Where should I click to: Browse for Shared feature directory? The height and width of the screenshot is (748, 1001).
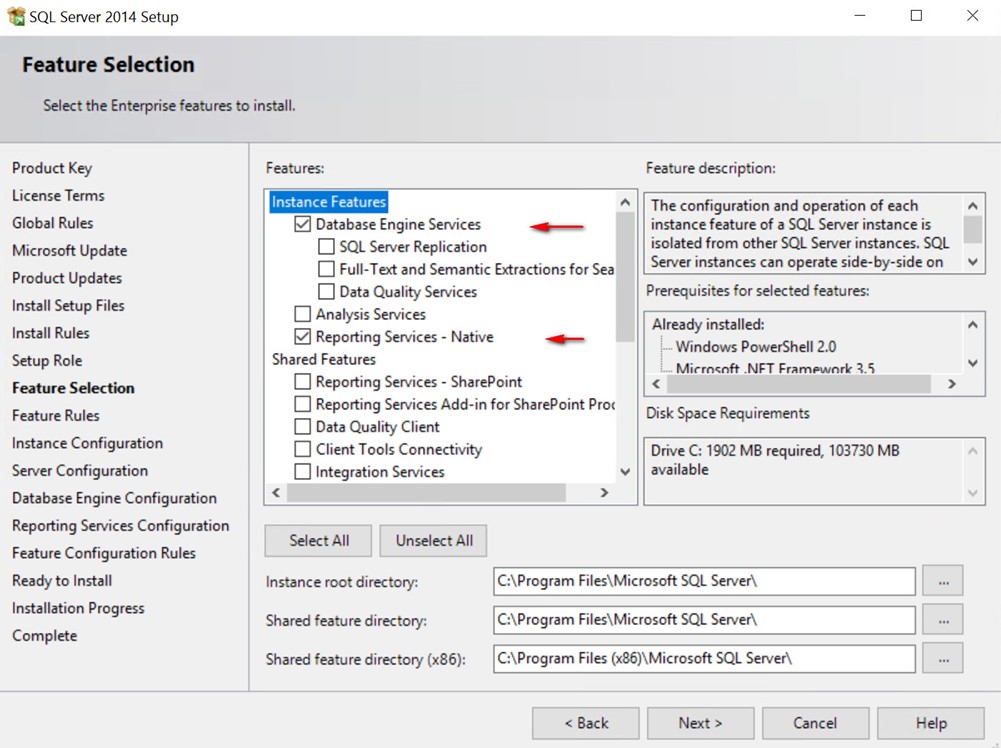[x=943, y=620]
